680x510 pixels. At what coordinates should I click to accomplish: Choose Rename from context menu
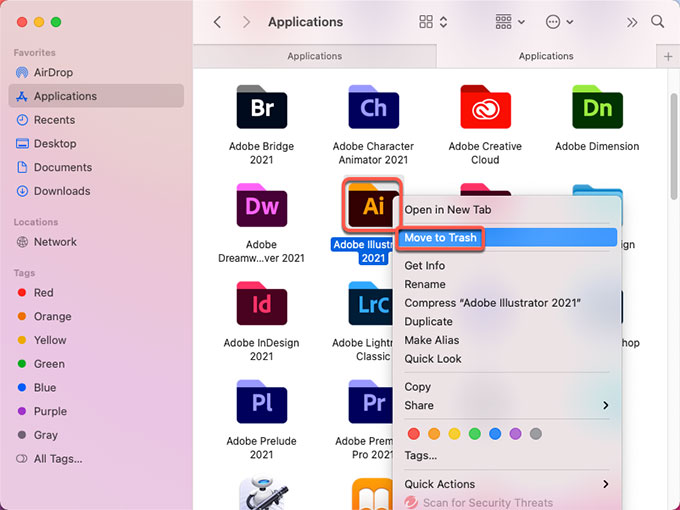507,284
